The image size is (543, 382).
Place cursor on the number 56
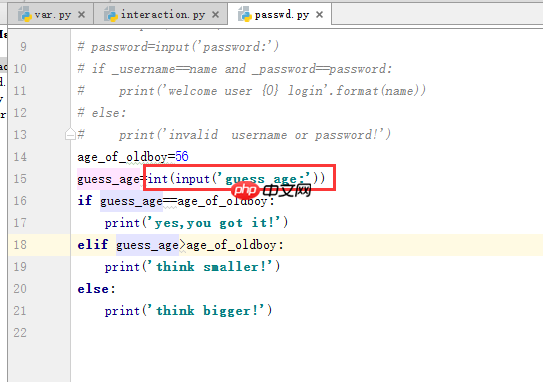click(x=181, y=157)
